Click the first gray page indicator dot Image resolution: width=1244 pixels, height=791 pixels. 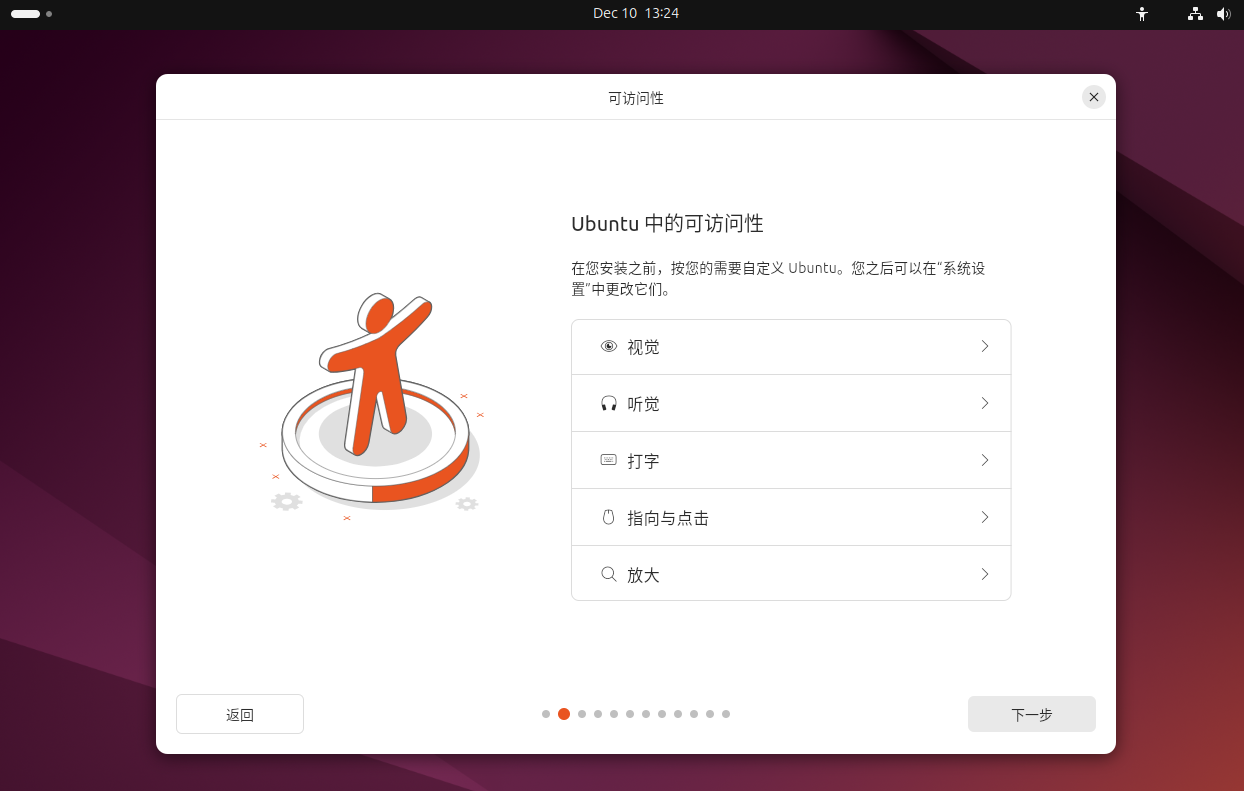[x=546, y=714]
